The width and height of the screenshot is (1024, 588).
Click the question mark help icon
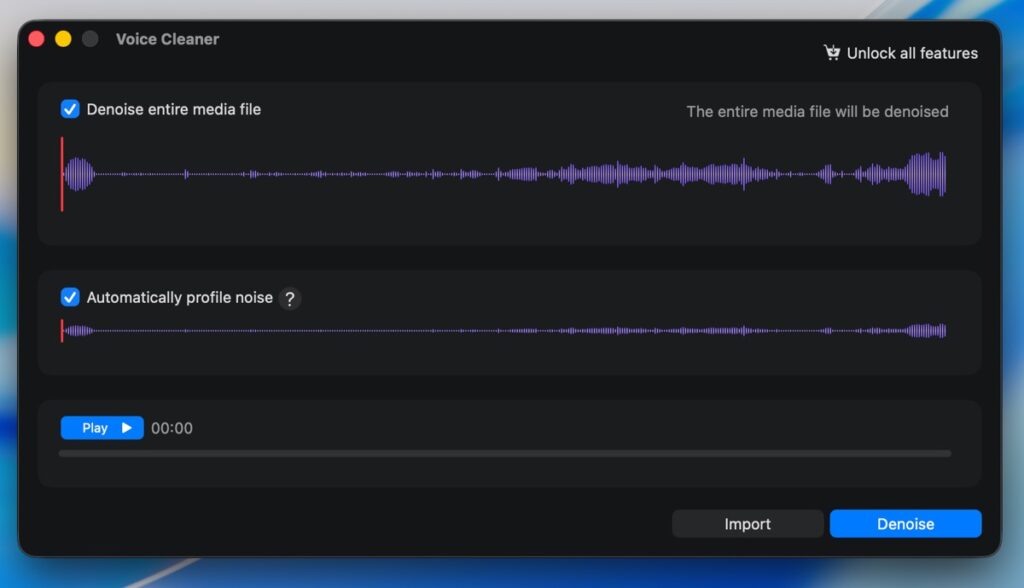point(289,298)
